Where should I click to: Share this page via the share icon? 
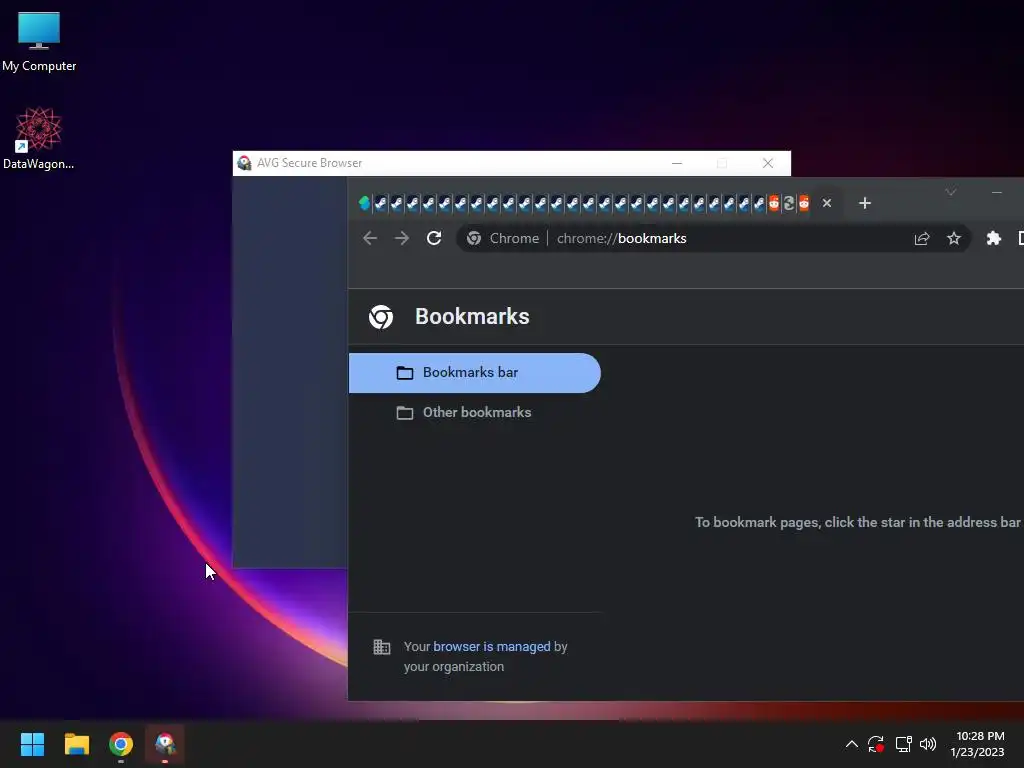(x=921, y=238)
